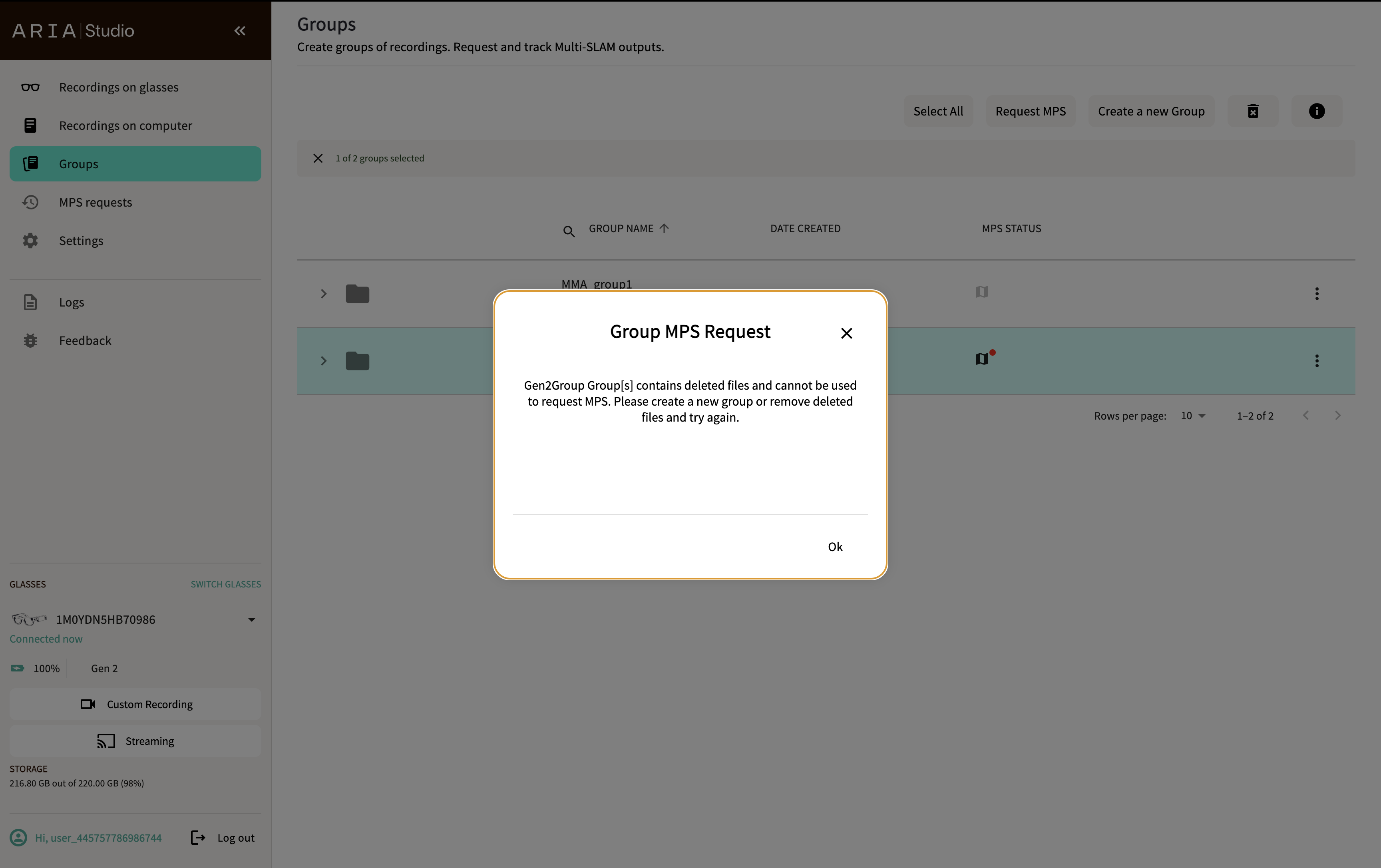
Task: Expand the MMA_group1 row chevron
Action: [x=323, y=294]
